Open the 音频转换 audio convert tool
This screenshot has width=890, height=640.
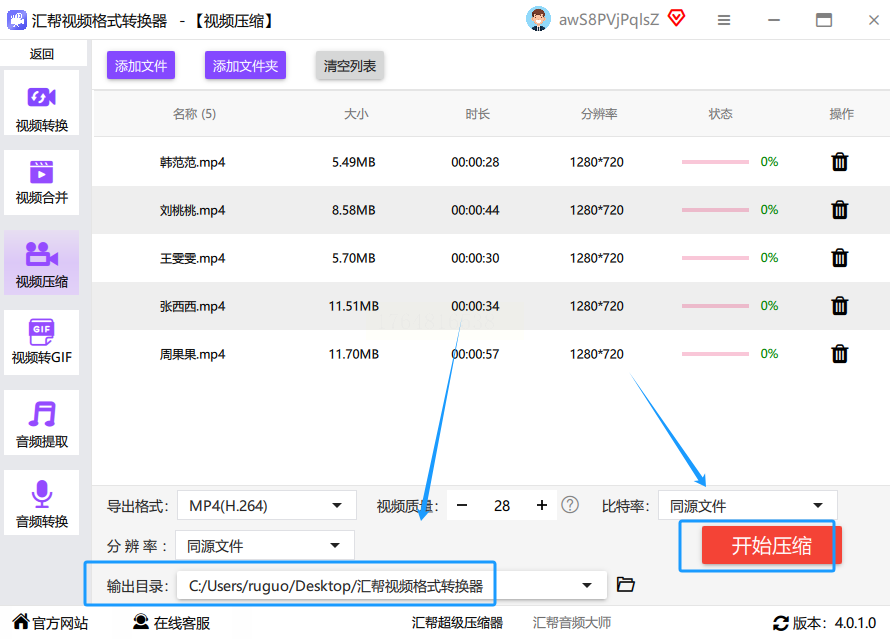tap(41, 503)
